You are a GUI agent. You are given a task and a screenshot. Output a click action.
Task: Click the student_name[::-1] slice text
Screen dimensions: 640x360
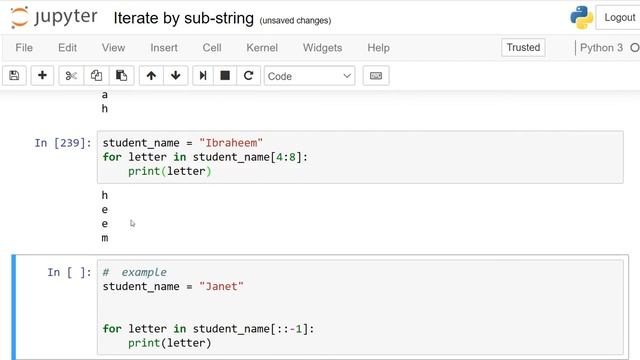click(x=250, y=329)
